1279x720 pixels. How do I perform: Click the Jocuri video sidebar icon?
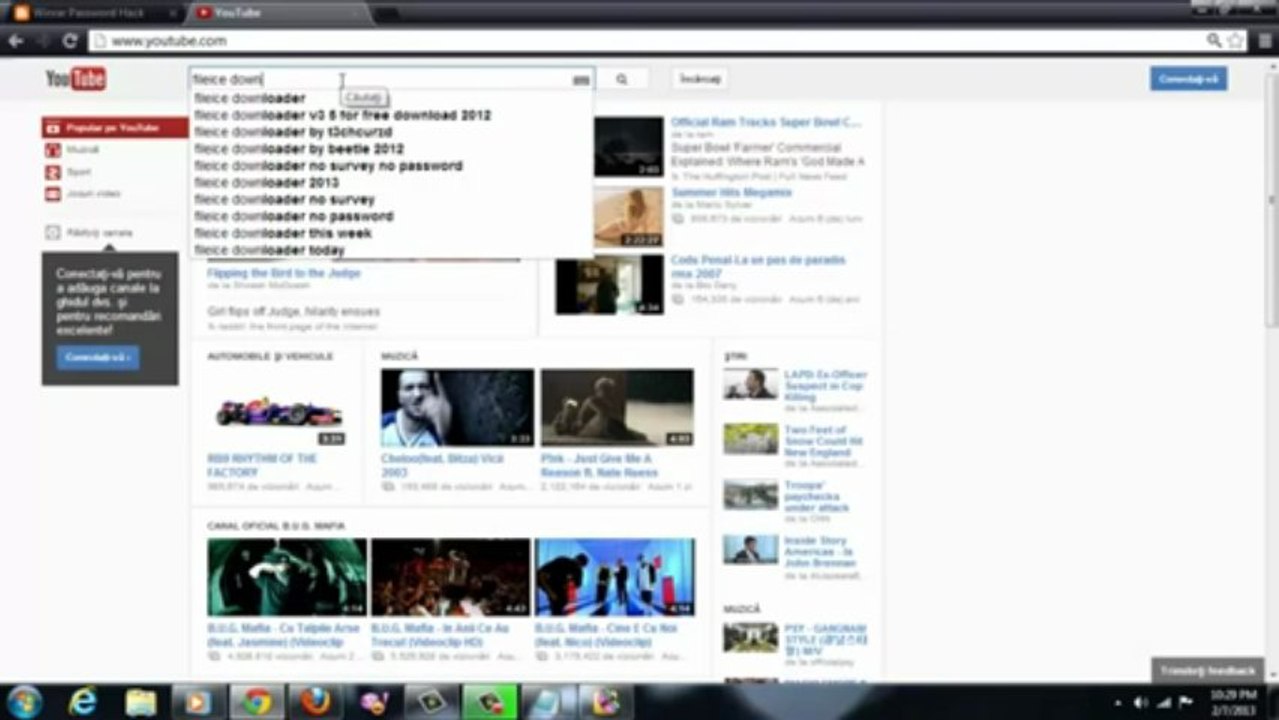point(53,193)
